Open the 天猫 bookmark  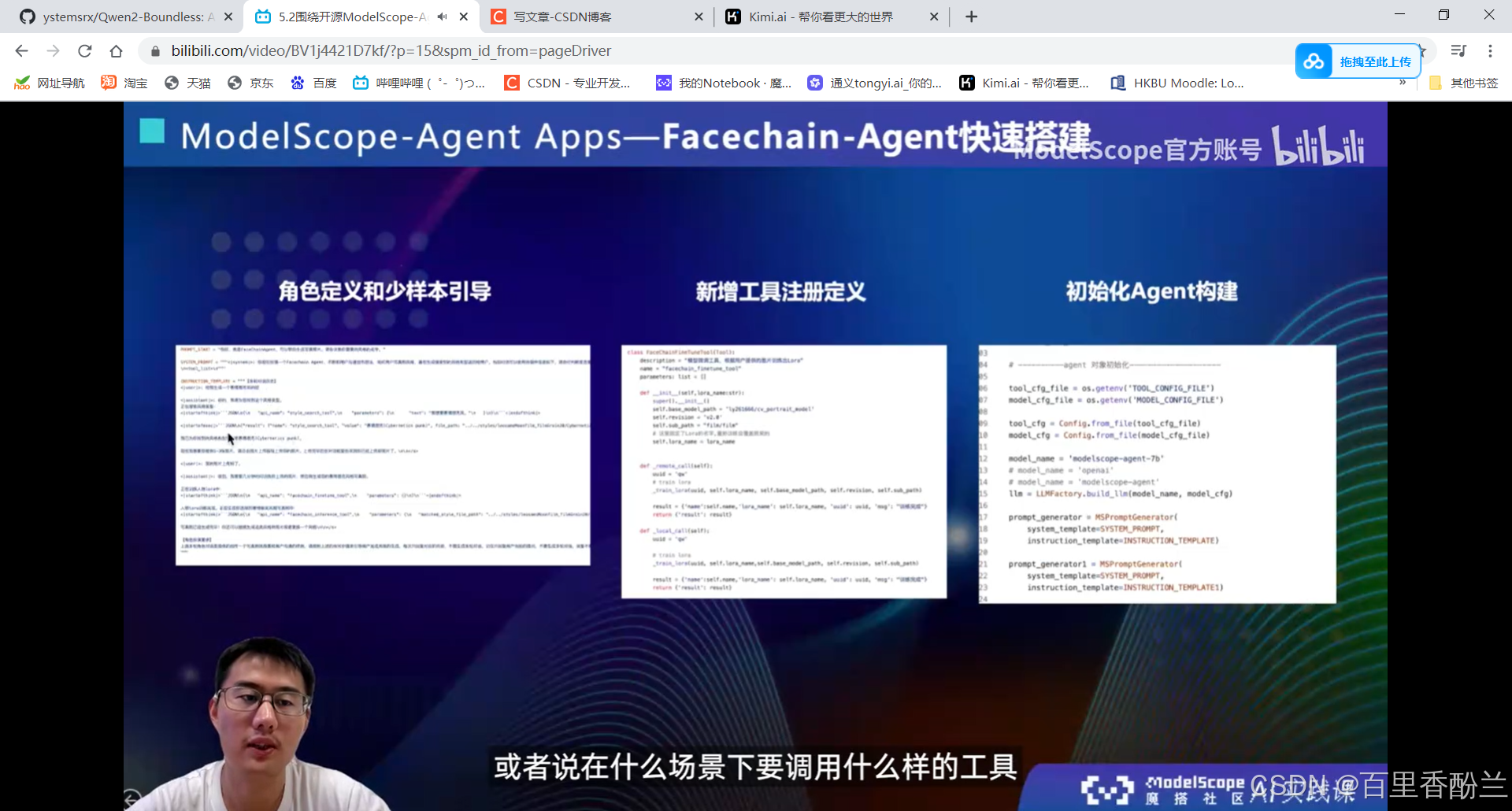click(187, 83)
